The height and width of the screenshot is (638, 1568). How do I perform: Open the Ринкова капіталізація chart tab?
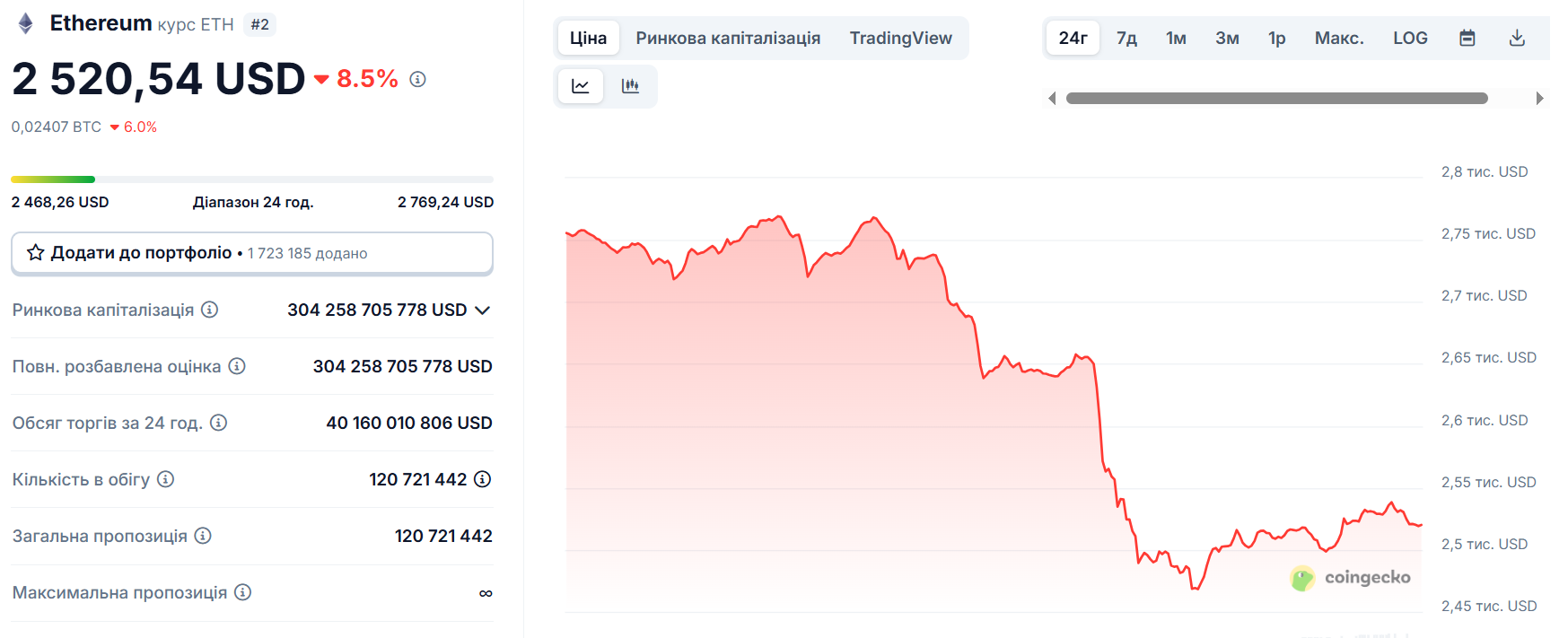click(x=728, y=38)
